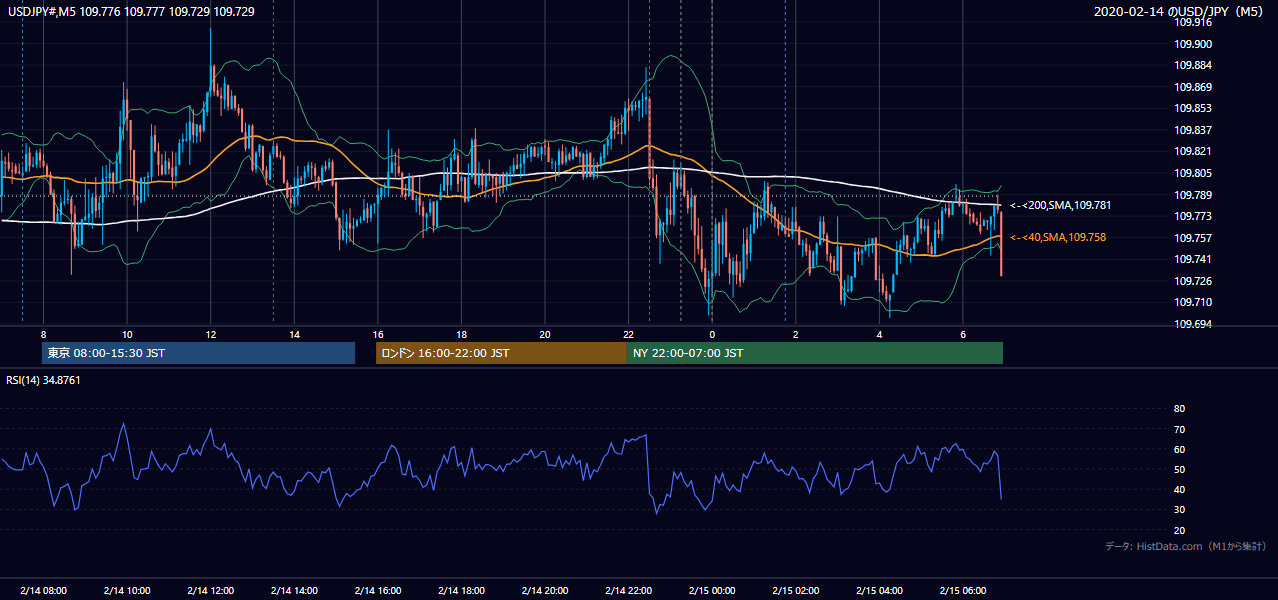Viewport: 1278px width, 600px height.
Task: Click hour tick 16 under the price chart
Action: tap(377, 334)
